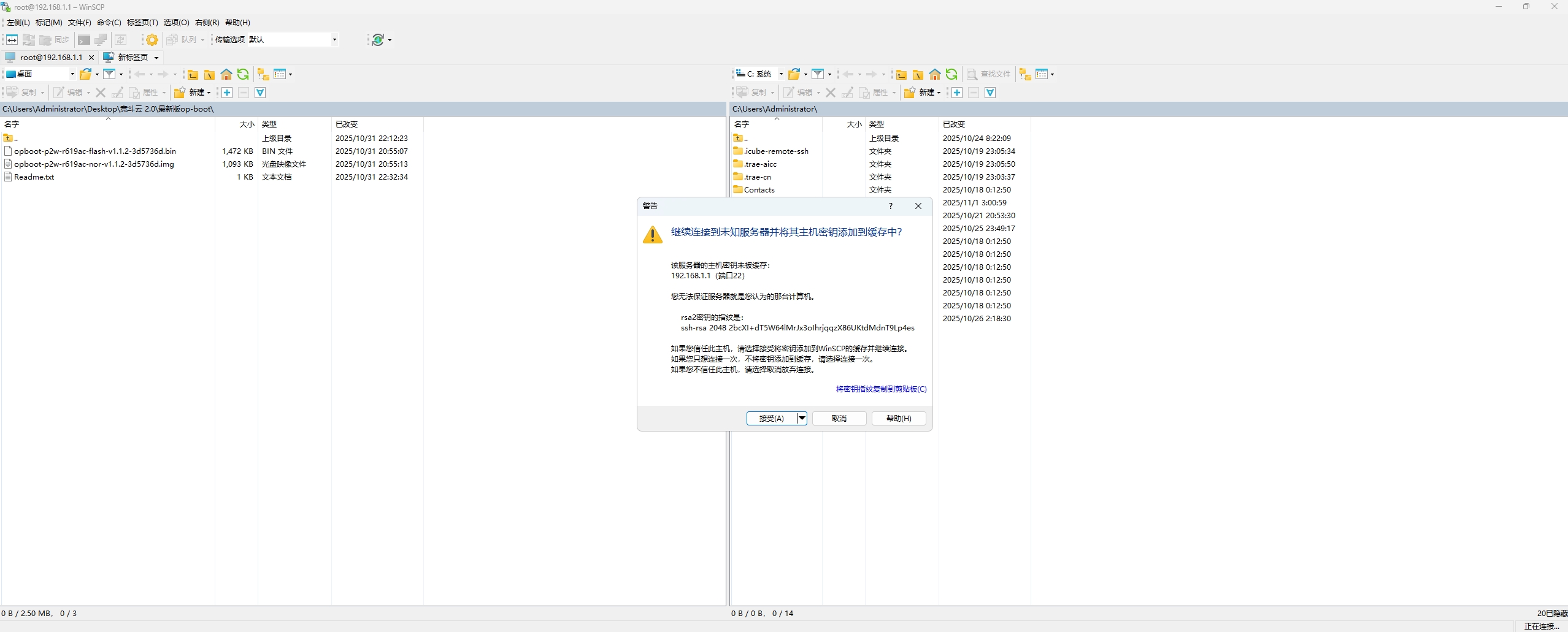Sort left panel by 已改变 column header
1568x632 pixels.
(347, 124)
